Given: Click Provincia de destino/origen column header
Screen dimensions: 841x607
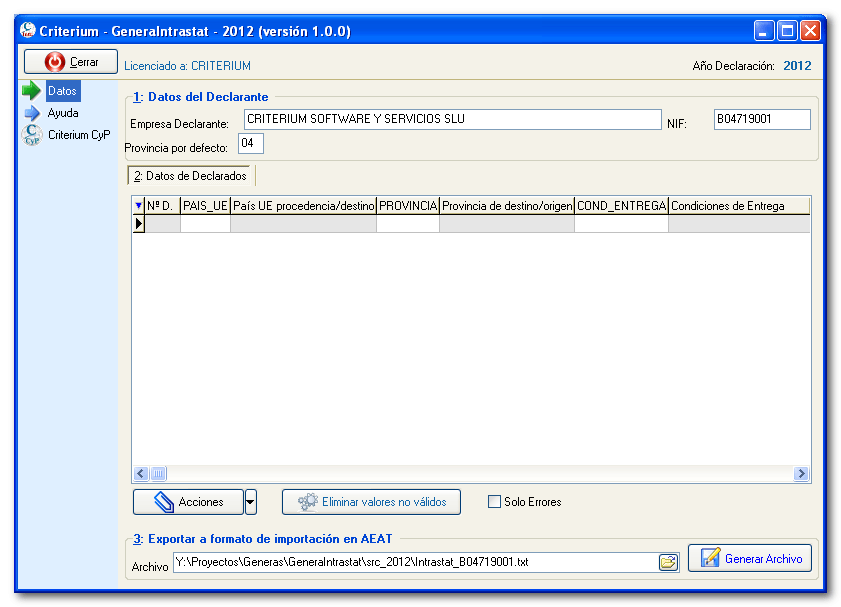Looking at the screenshot, I should pyautogui.click(x=507, y=206).
